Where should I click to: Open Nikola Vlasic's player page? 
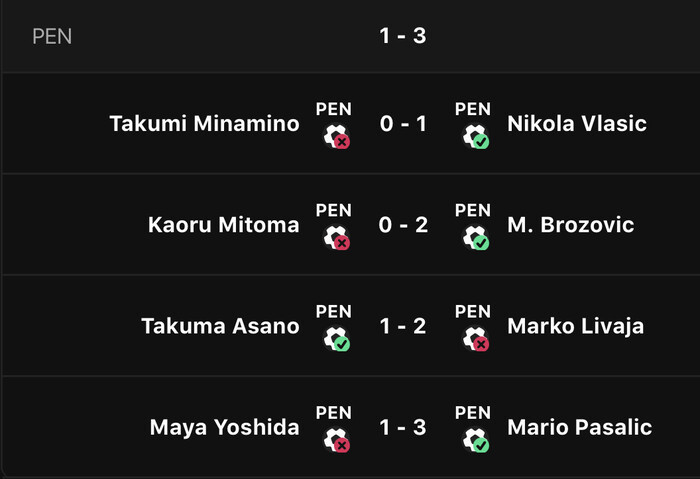click(x=577, y=124)
